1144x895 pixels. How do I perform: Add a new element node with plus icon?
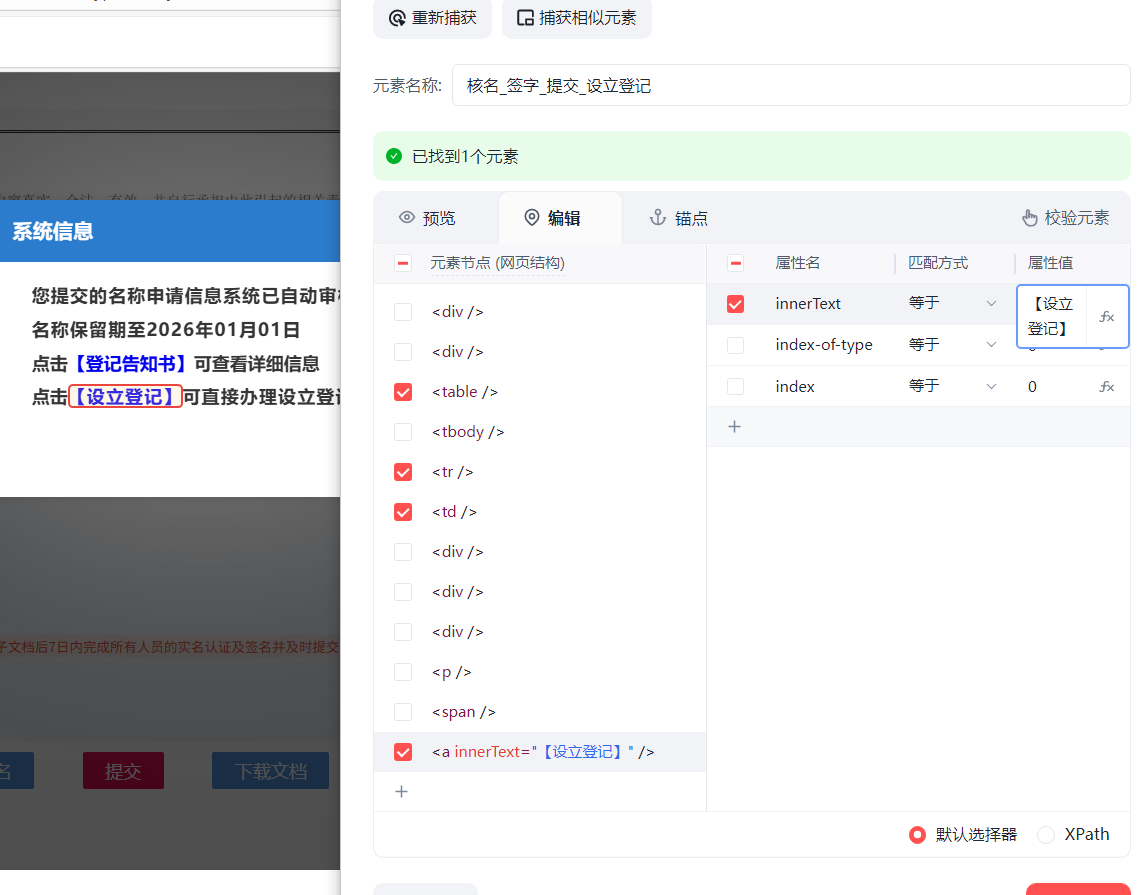point(401,791)
